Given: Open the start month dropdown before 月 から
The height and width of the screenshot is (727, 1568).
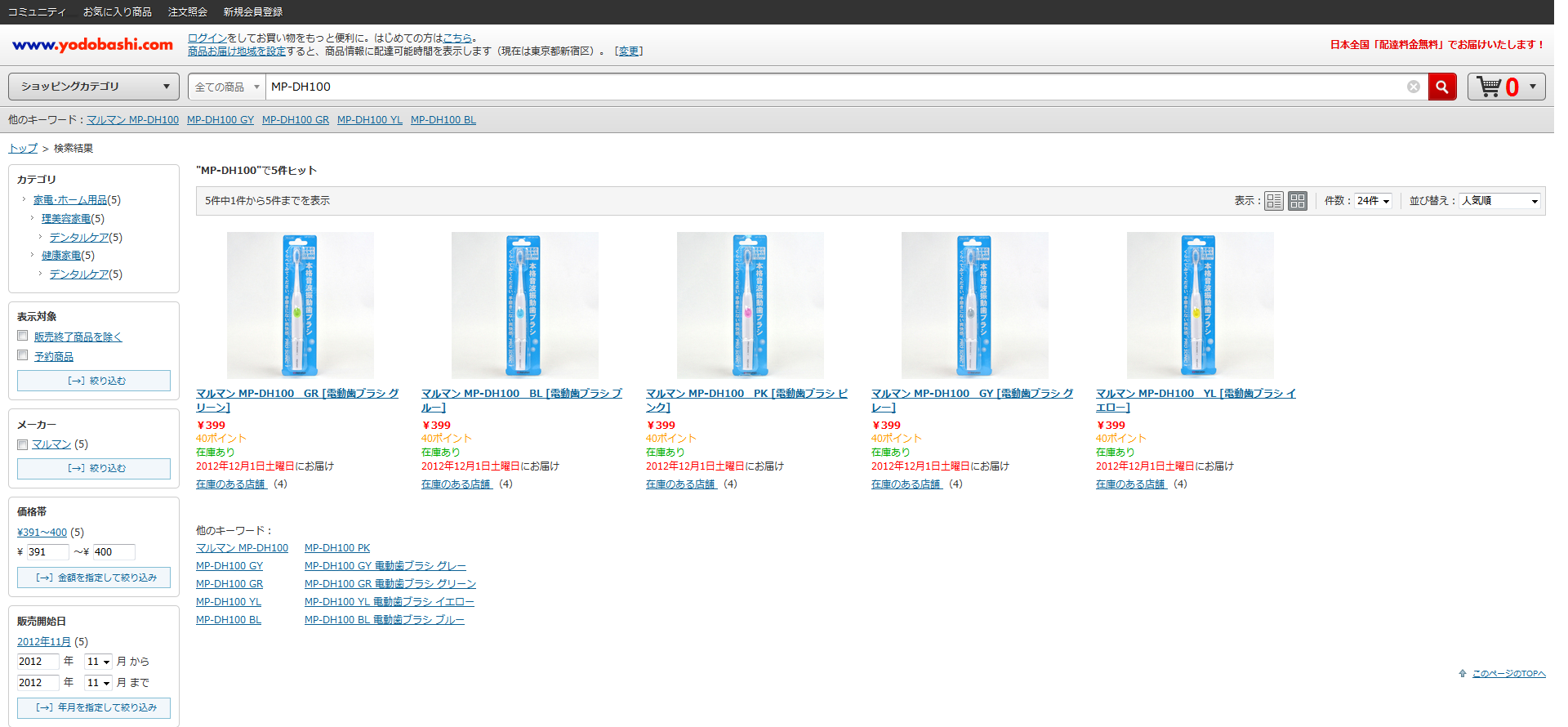Looking at the screenshot, I should point(99,662).
